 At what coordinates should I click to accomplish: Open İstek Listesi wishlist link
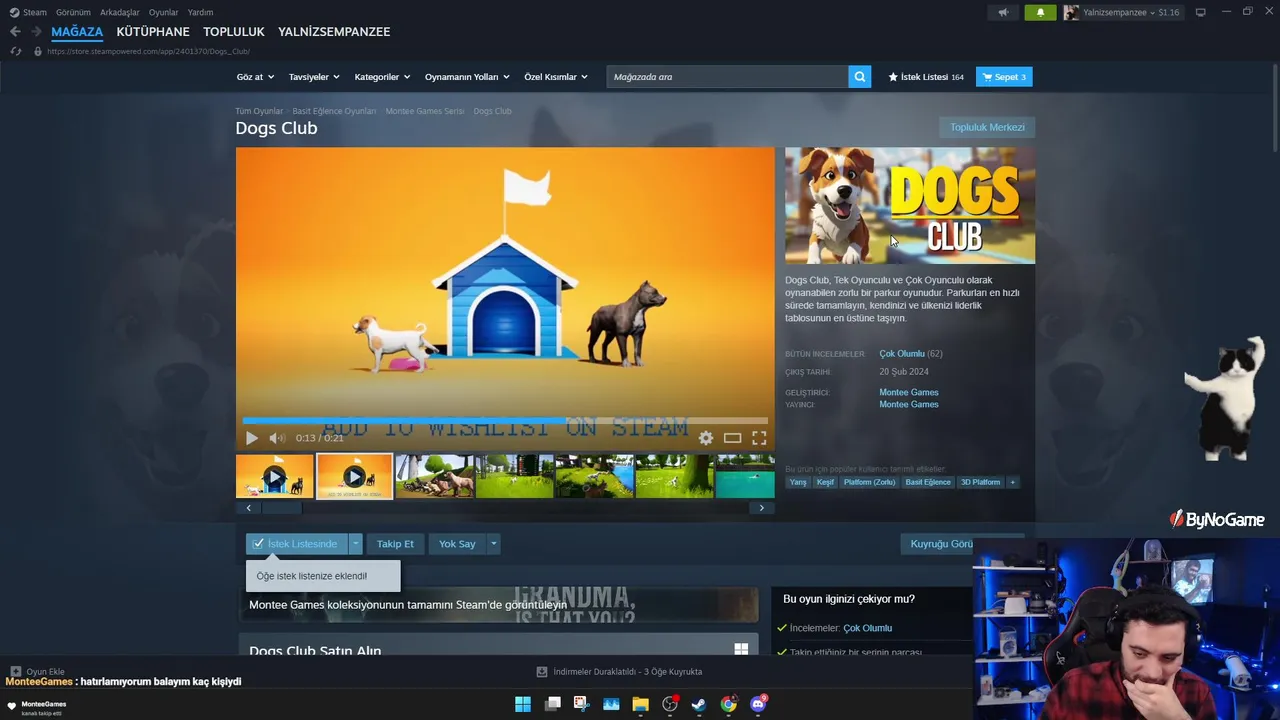tap(926, 77)
